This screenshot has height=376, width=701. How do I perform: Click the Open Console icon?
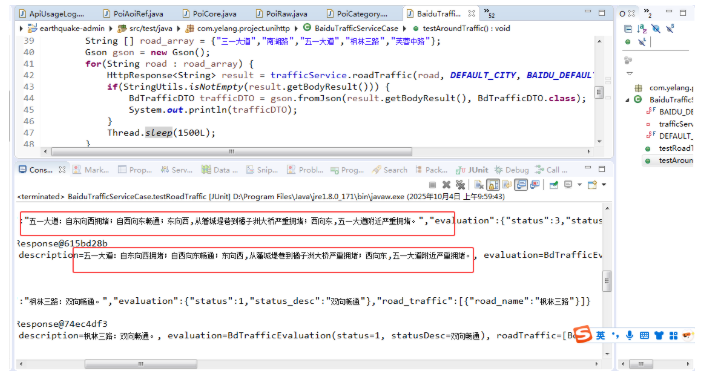592,185
